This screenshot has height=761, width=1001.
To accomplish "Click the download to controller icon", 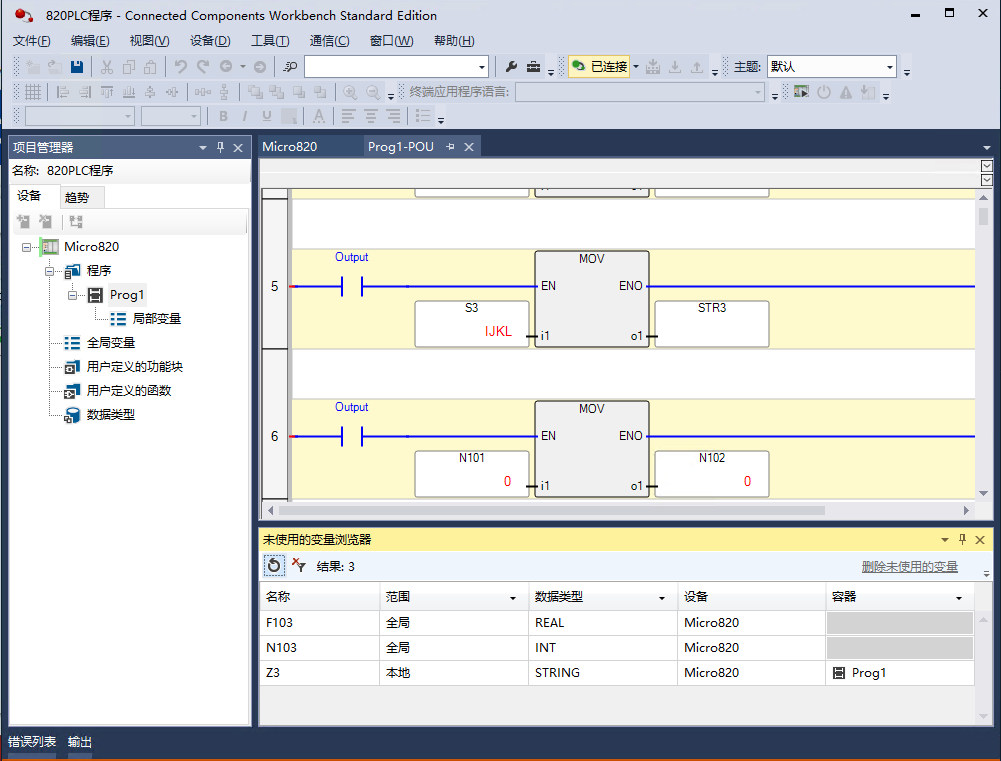I will point(675,66).
